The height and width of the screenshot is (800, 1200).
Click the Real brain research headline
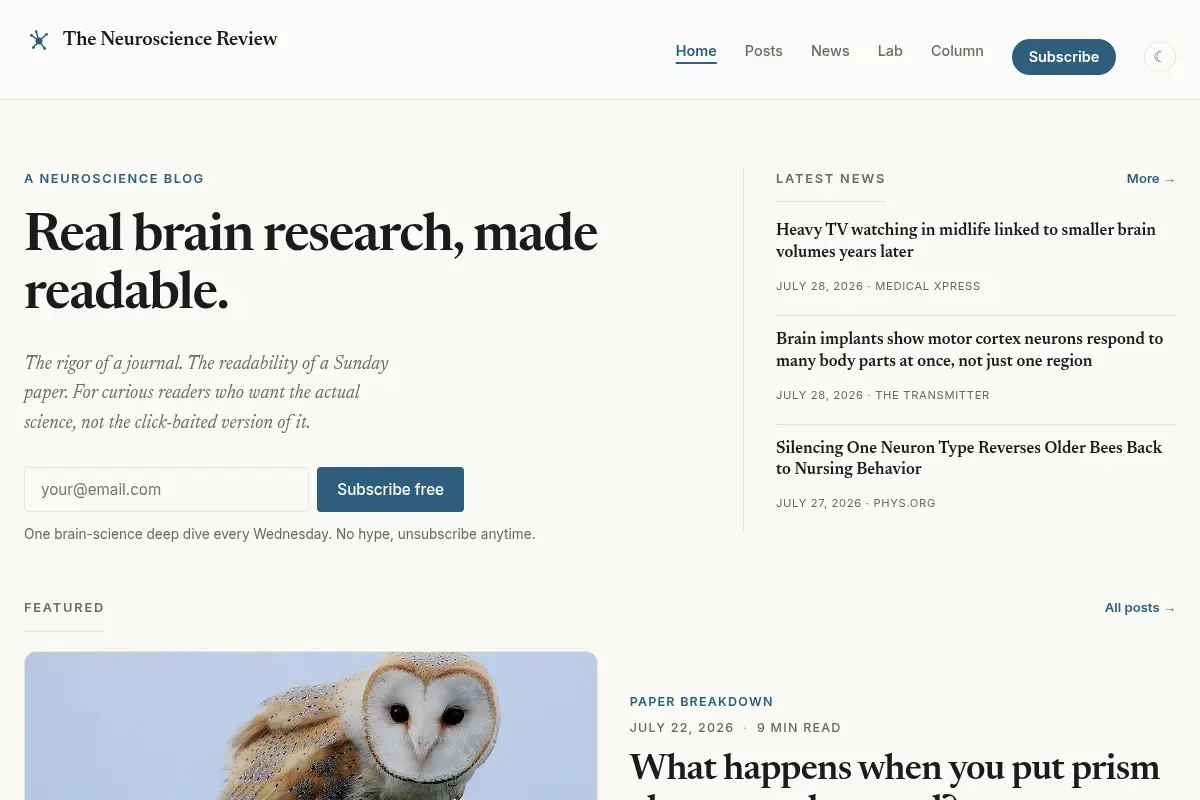[311, 261]
